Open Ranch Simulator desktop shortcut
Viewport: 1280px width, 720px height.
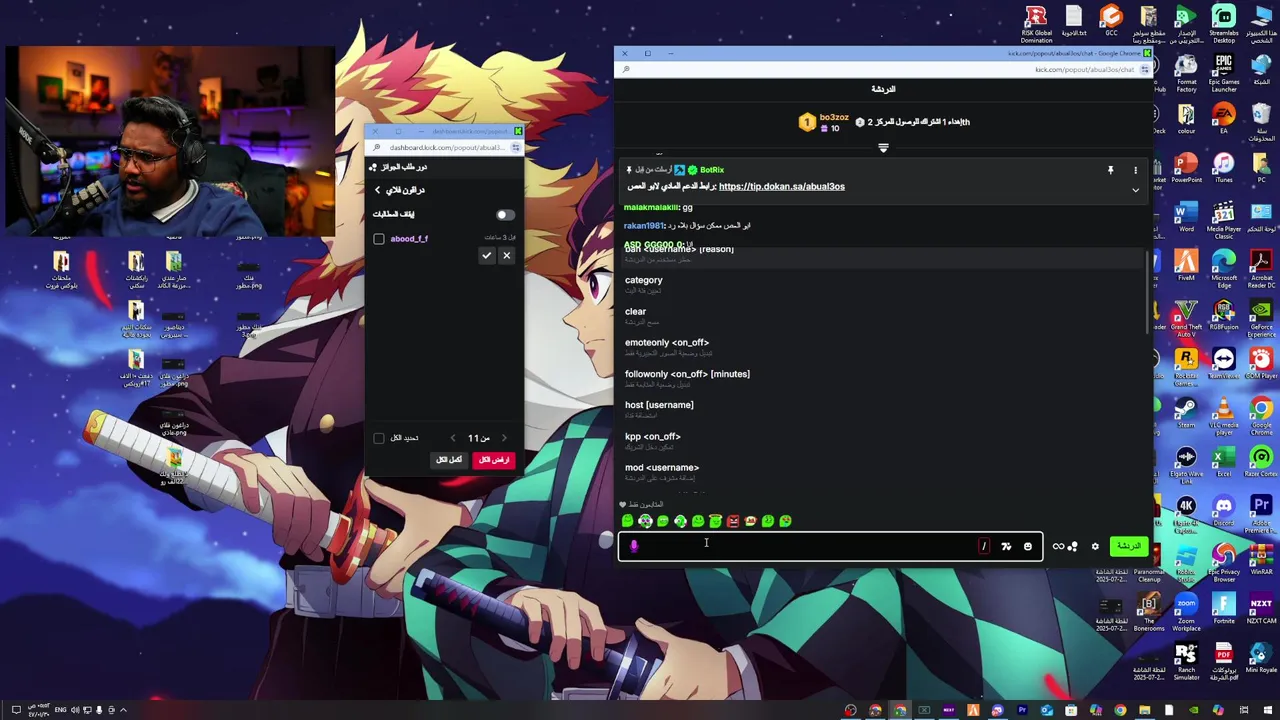point(1186,662)
